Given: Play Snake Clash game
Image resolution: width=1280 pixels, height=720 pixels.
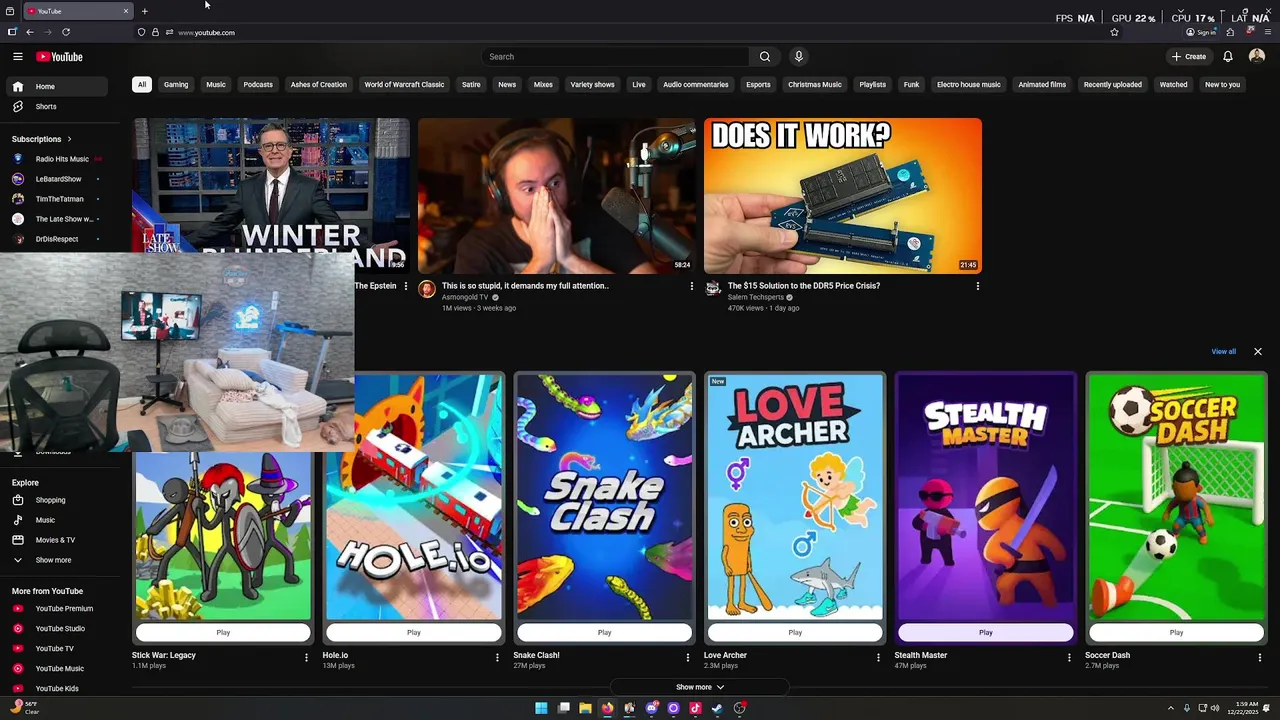Looking at the screenshot, I should [604, 632].
